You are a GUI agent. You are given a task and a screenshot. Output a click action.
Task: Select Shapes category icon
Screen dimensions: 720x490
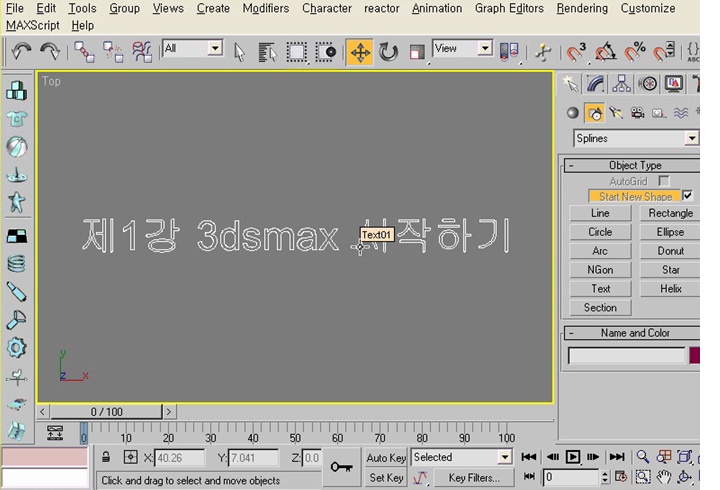[594, 113]
